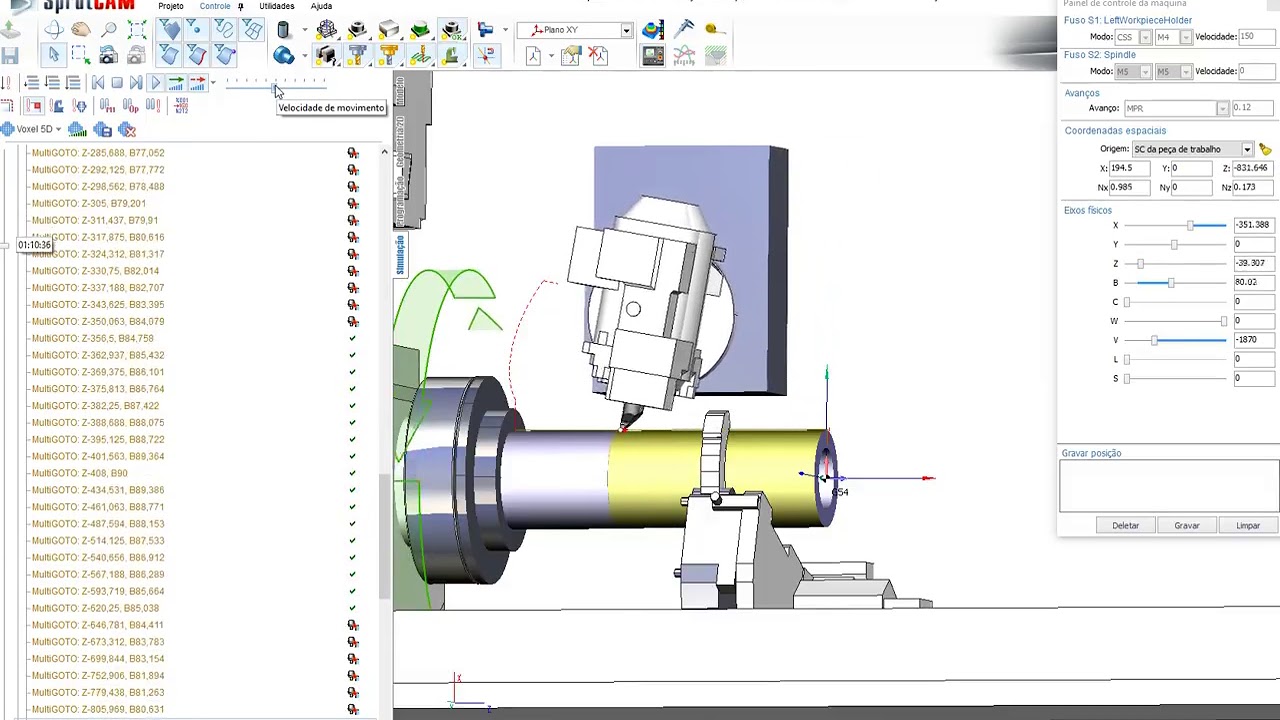Open the Controle menu

pyautogui.click(x=215, y=6)
